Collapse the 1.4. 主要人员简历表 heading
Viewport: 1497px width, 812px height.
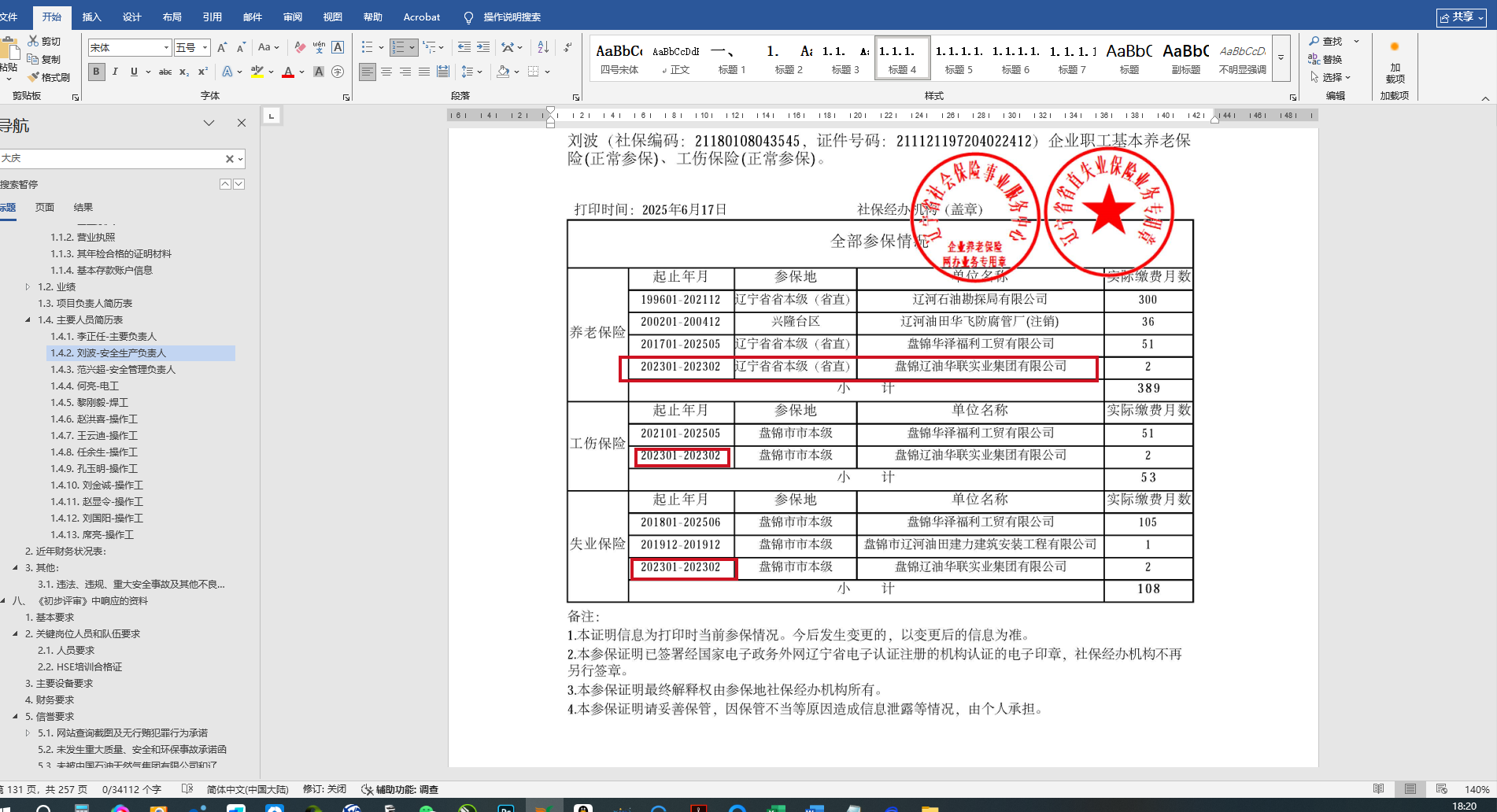(x=28, y=320)
